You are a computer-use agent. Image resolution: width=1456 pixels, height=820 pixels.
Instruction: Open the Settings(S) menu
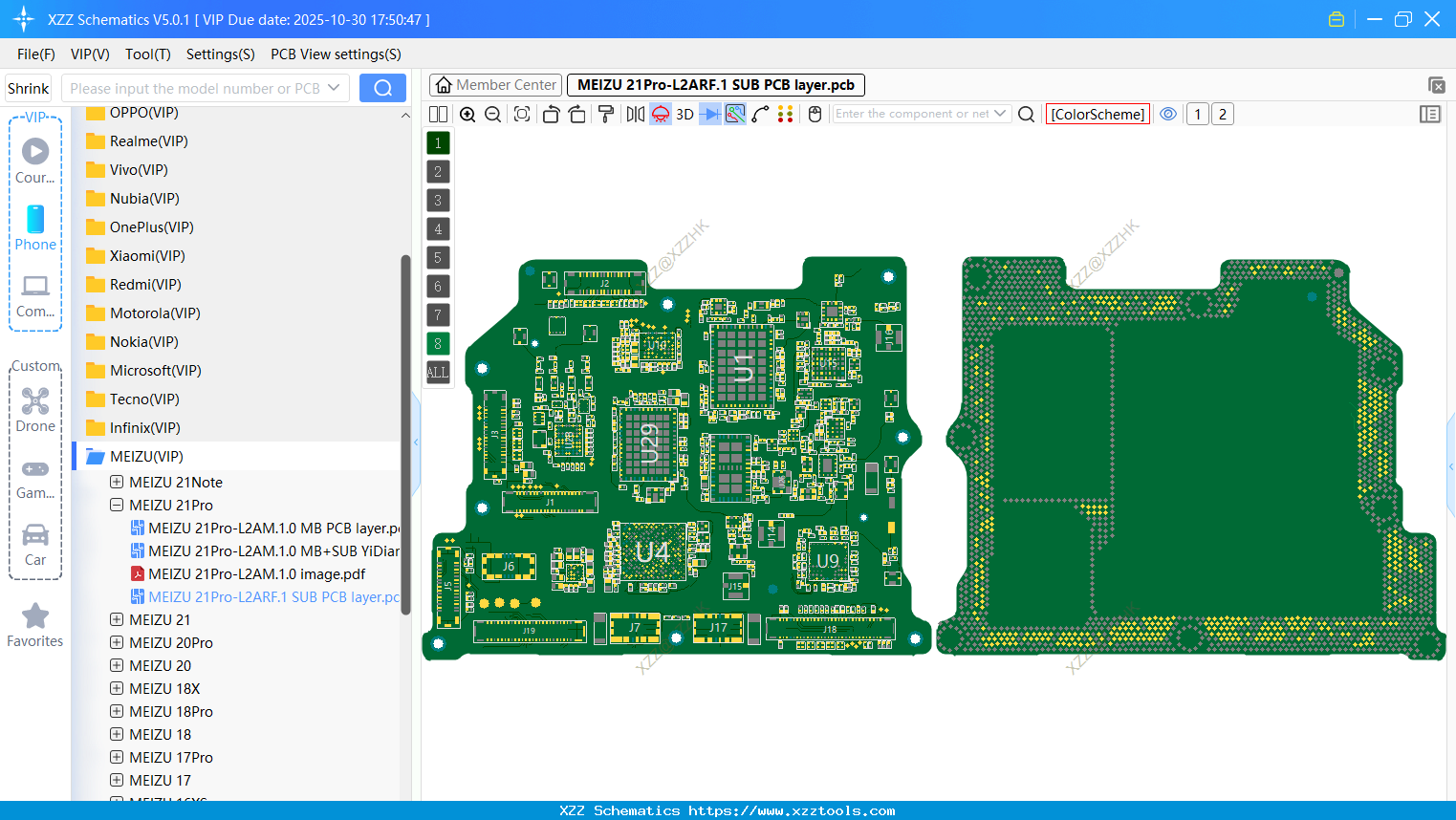220,54
